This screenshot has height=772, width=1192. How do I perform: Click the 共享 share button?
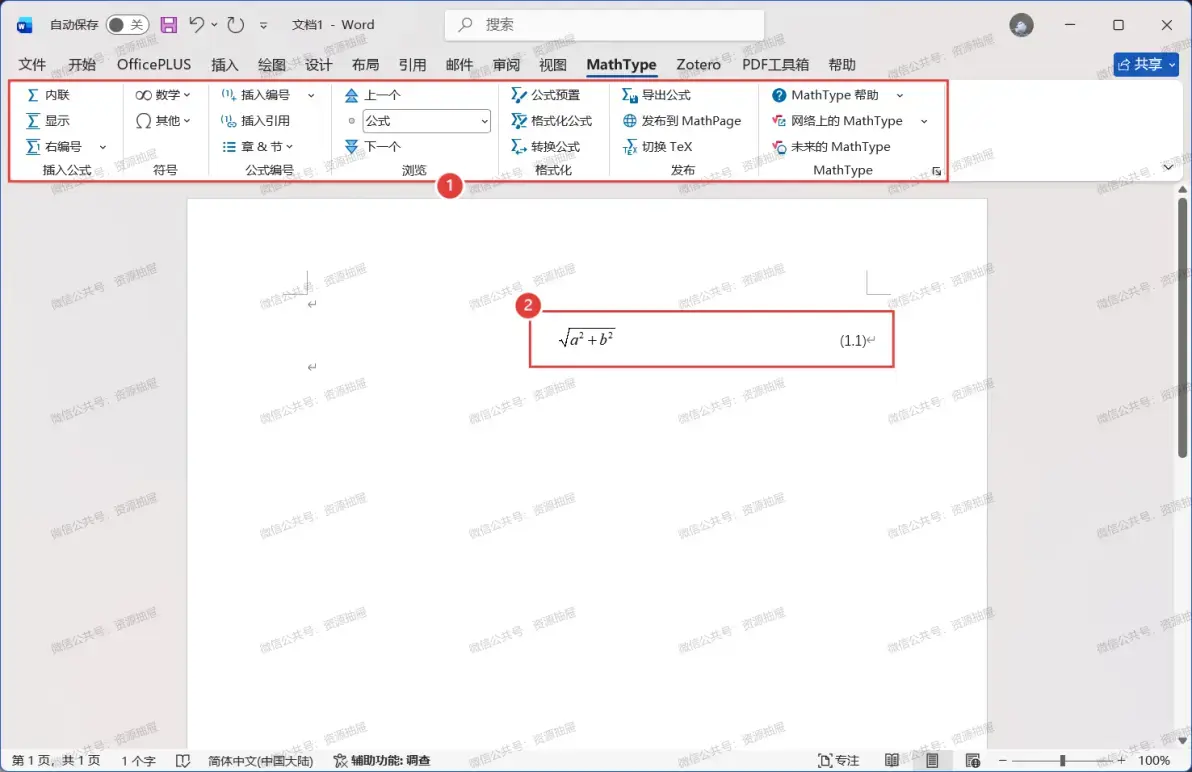point(1146,65)
